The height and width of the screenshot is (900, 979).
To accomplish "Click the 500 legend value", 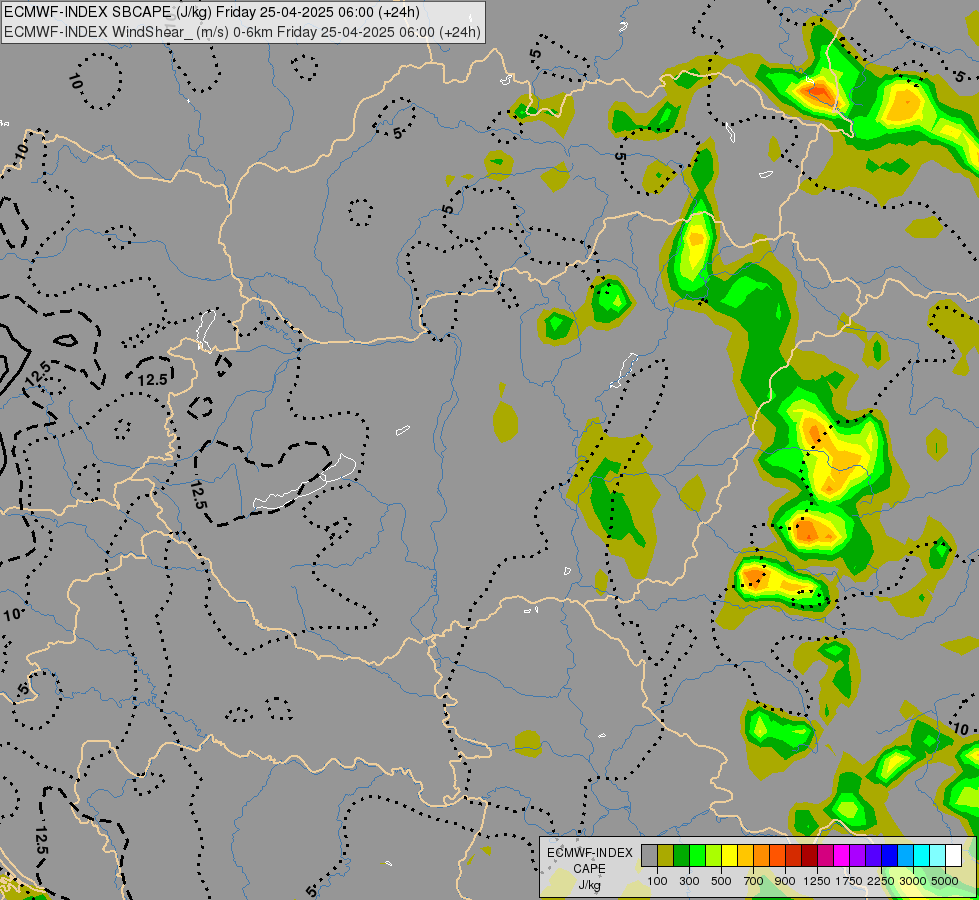I will click(x=721, y=881).
